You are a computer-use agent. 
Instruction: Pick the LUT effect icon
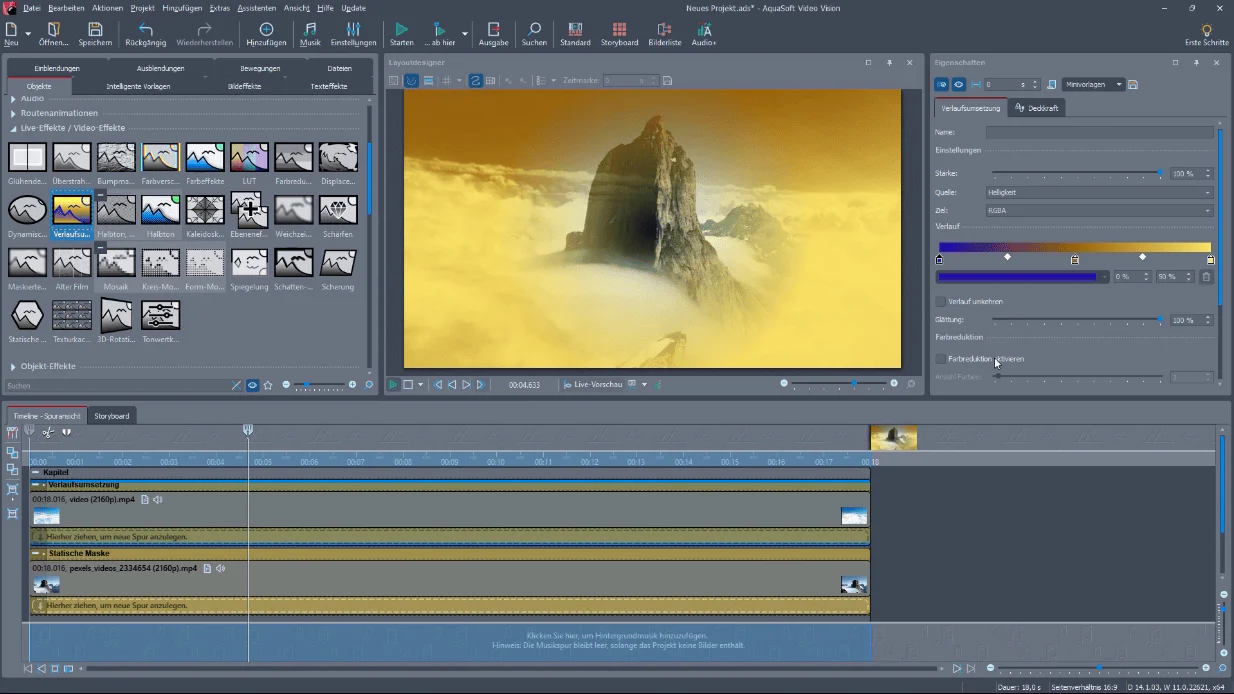(x=249, y=157)
